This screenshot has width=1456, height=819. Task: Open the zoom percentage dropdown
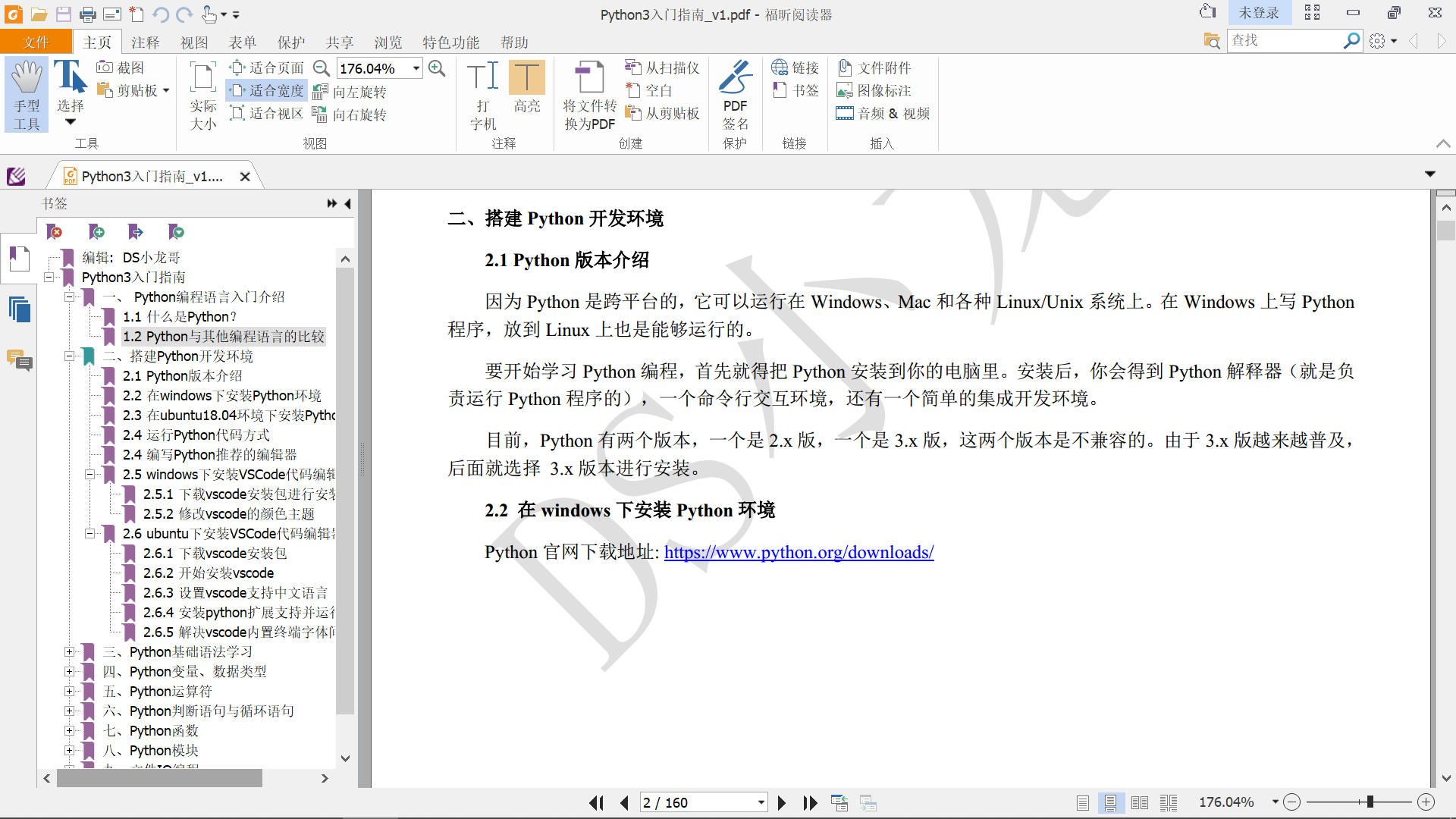click(416, 68)
